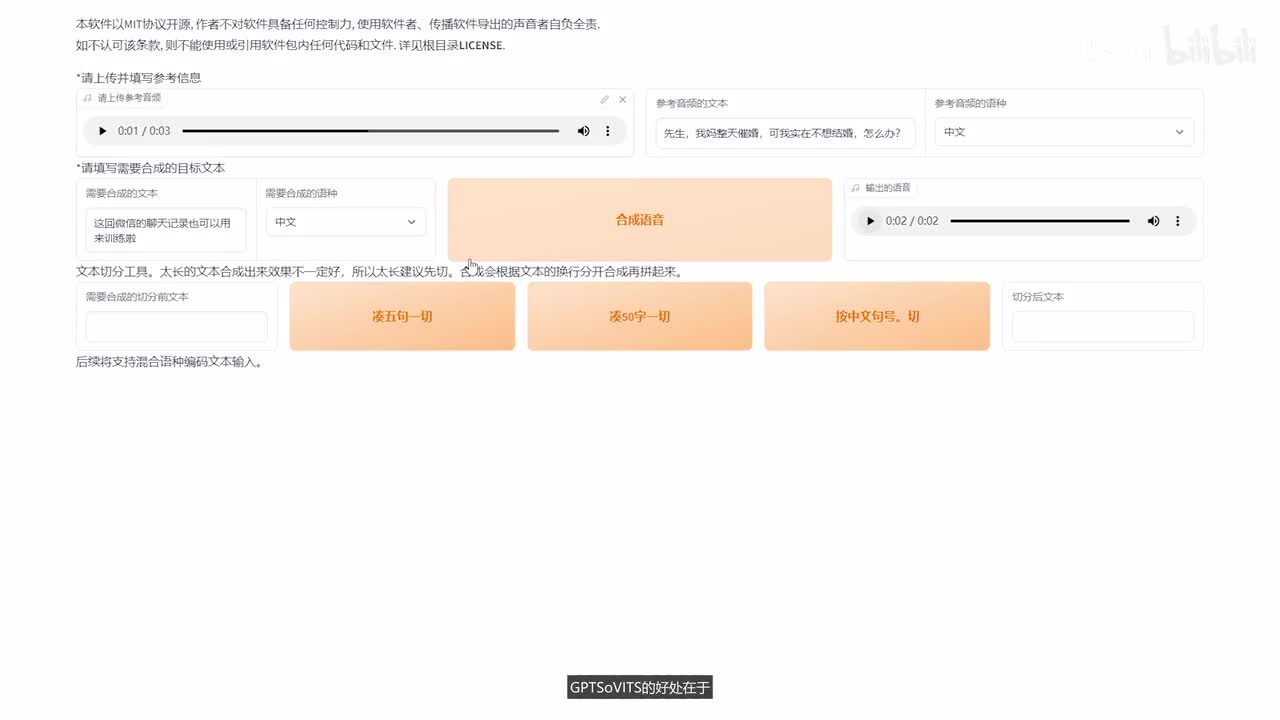The width and height of the screenshot is (1280, 720).
Task: Play the reference audio clip
Action: coord(102,131)
